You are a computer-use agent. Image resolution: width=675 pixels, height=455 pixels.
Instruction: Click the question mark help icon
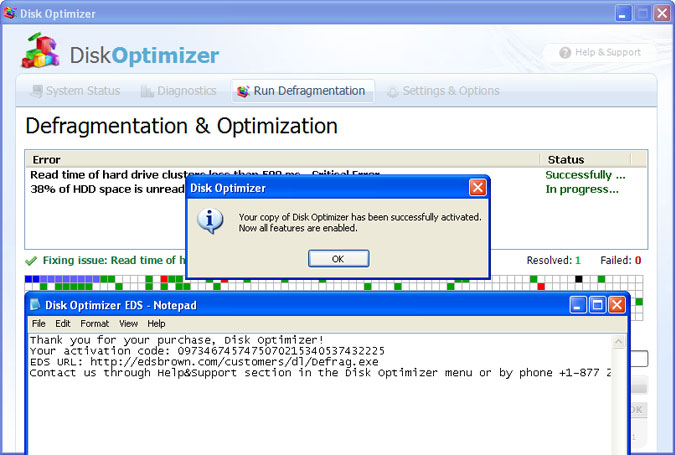(x=565, y=53)
